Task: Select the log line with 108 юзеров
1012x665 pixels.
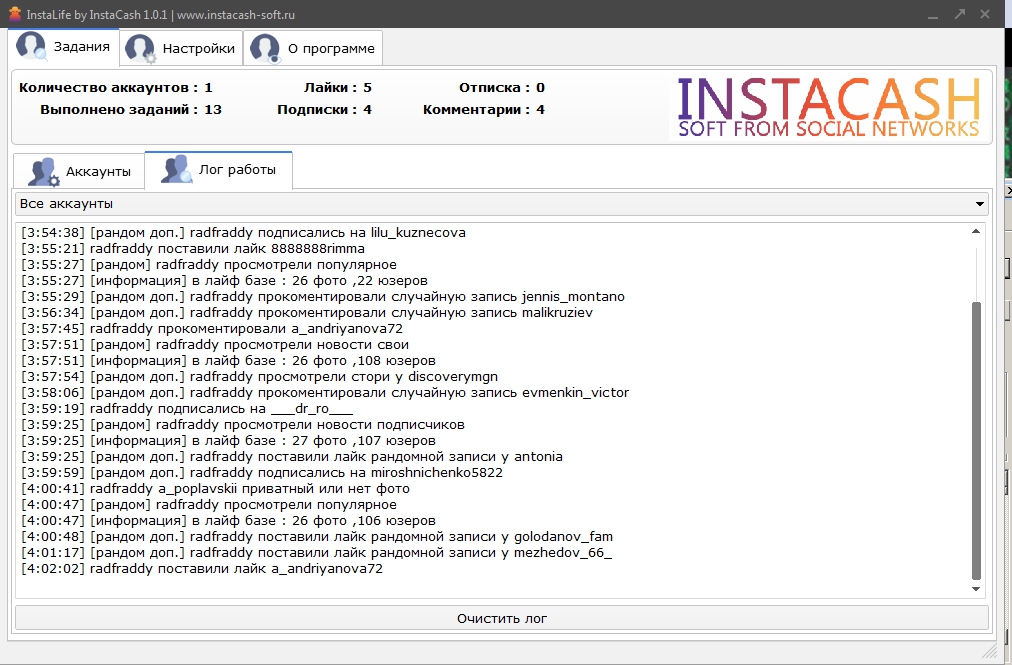Action: click(x=228, y=361)
